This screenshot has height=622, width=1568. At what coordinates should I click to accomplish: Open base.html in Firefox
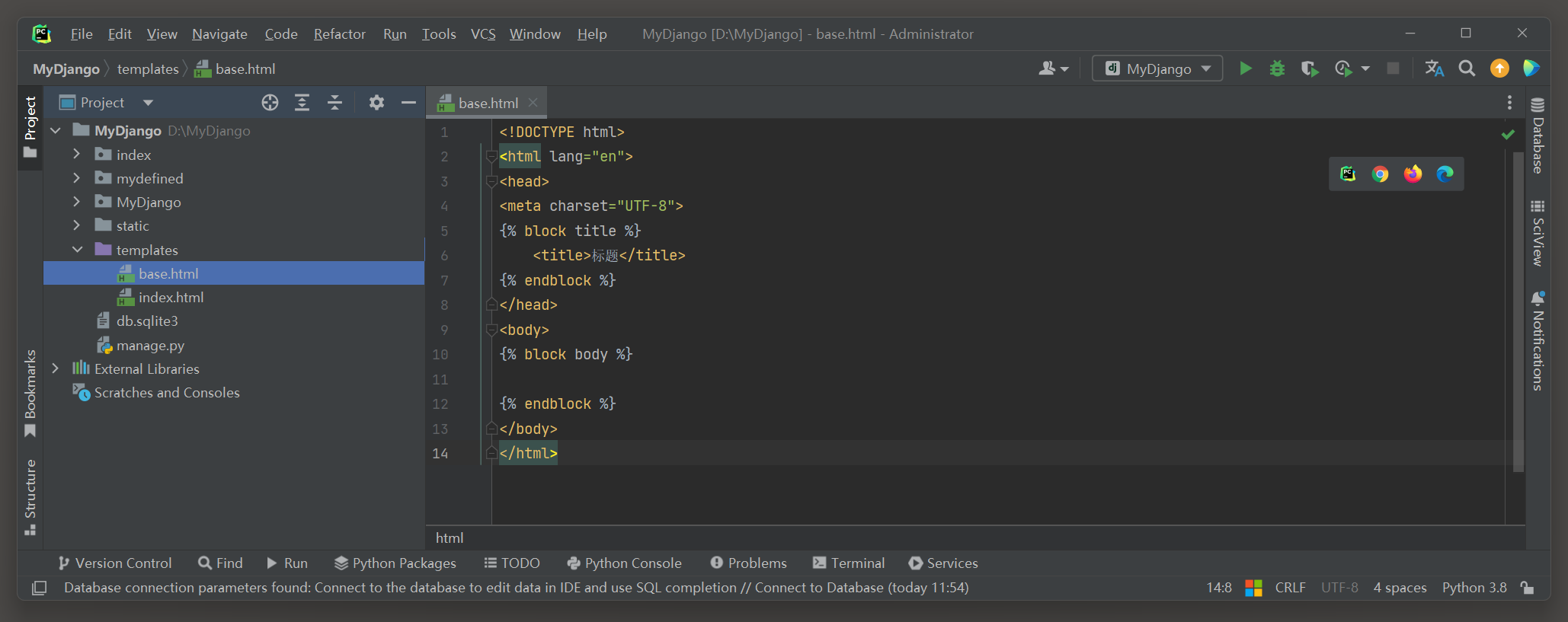click(1413, 174)
